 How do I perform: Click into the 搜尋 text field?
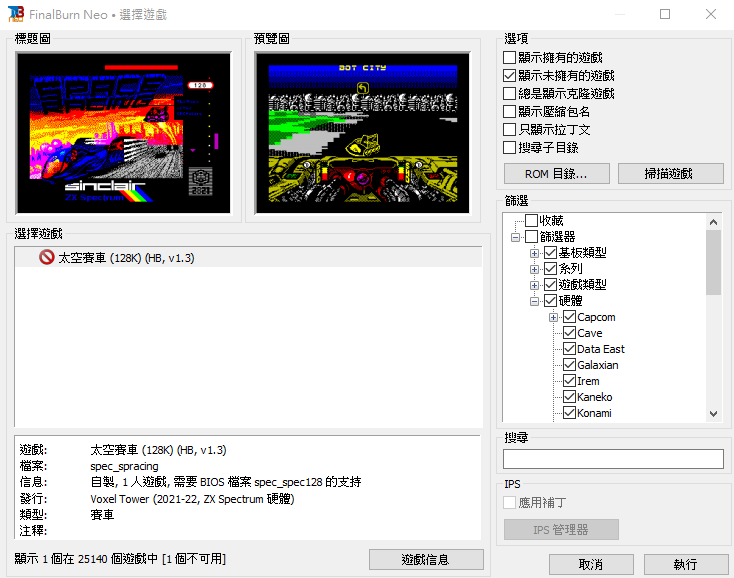point(613,459)
